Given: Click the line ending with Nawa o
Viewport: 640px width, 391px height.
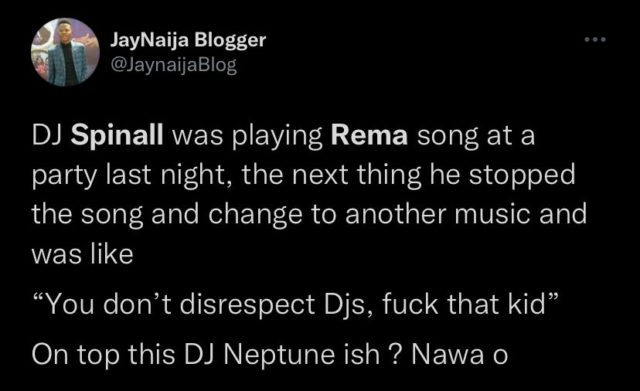Looking at the screenshot, I should pos(270,354).
